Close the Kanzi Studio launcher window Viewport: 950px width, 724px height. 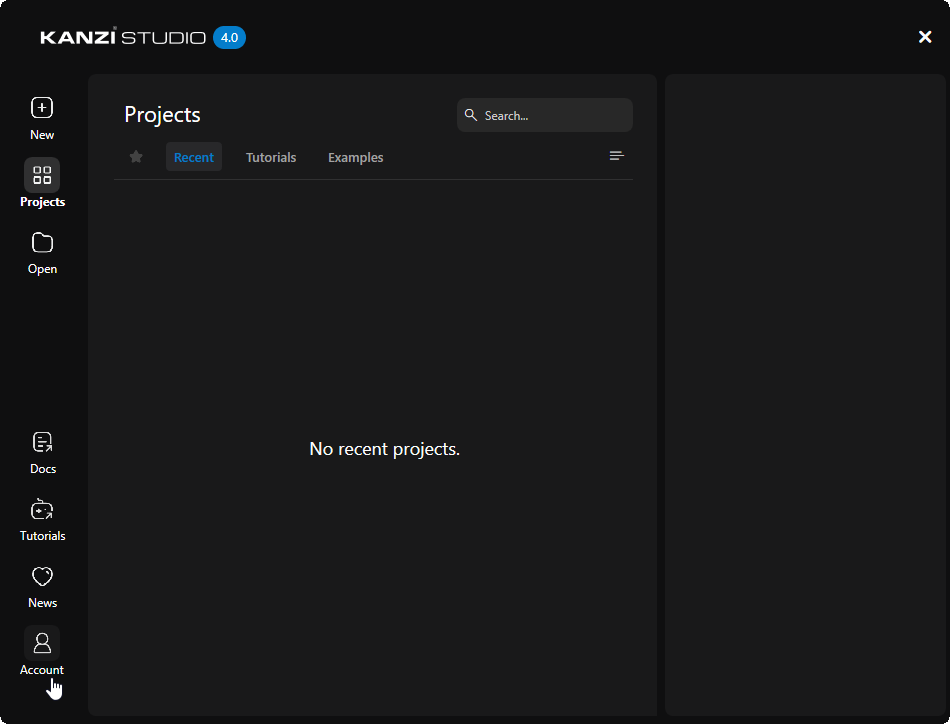pyautogui.click(x=925, y=36)
